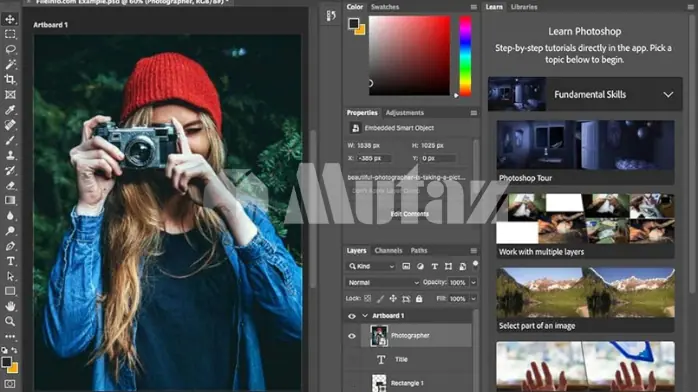This screenshot has height=392, width=698.
Task: Toggle lock all for layer
Action: [x=419, y=299]
